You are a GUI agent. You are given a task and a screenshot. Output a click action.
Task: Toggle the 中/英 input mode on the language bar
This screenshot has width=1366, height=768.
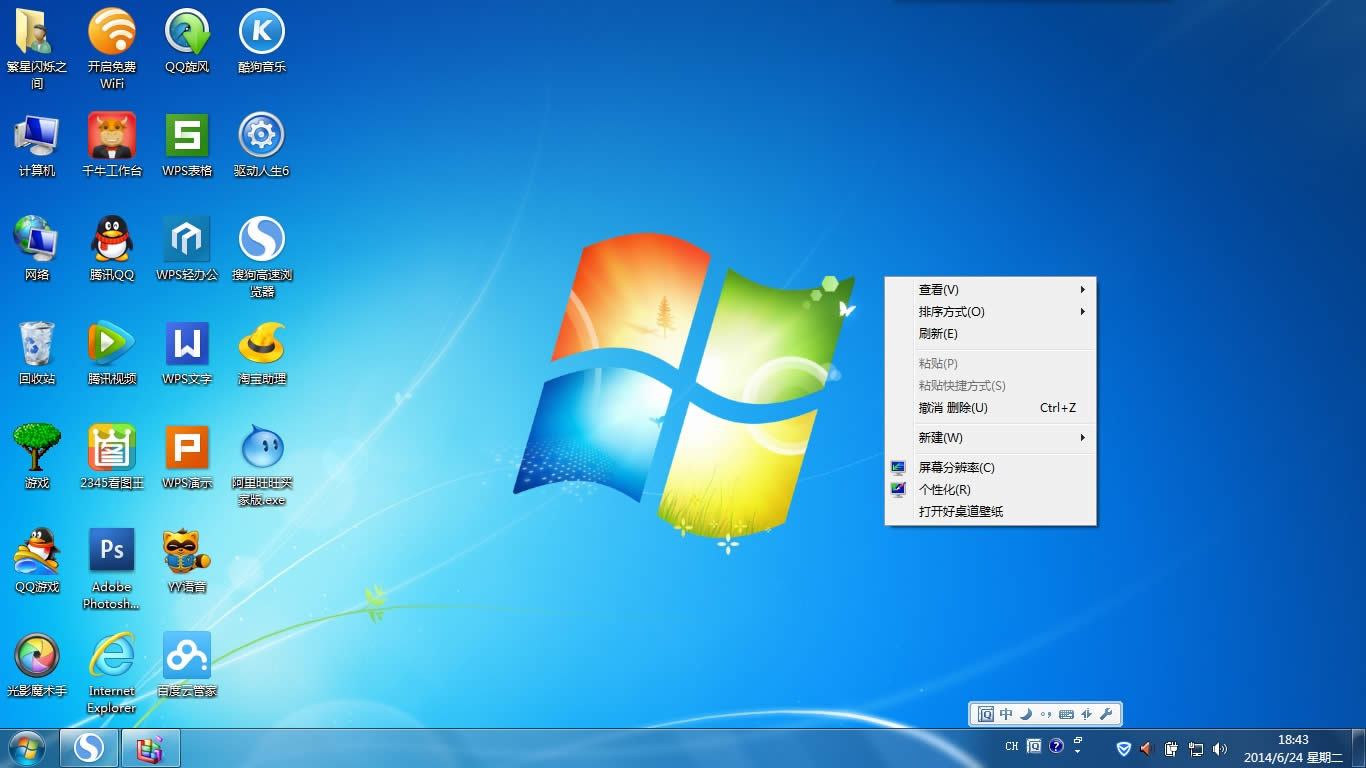(x=1006, y=713)
